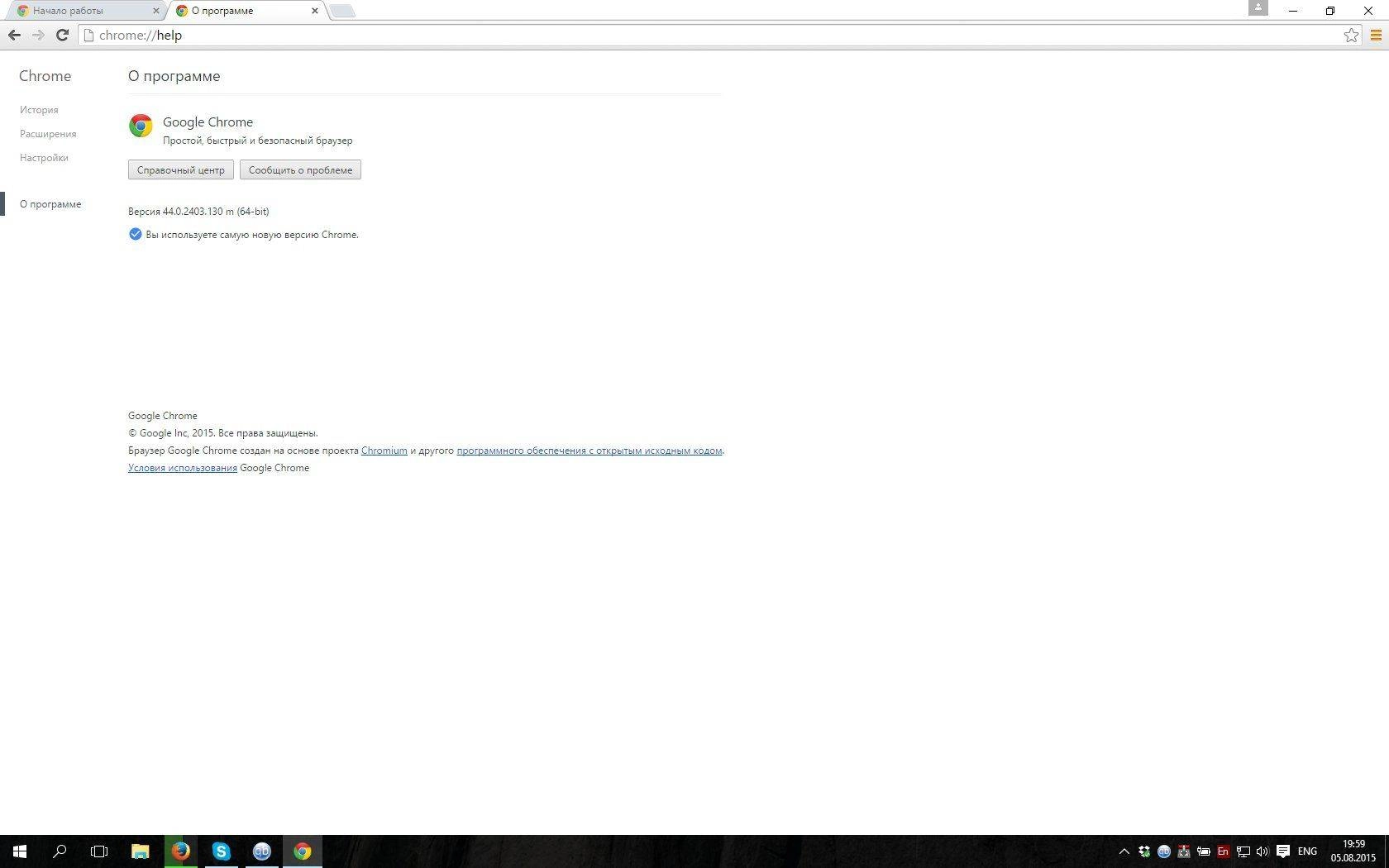Select 'О программе' in the sidebar

click(50, 204)
